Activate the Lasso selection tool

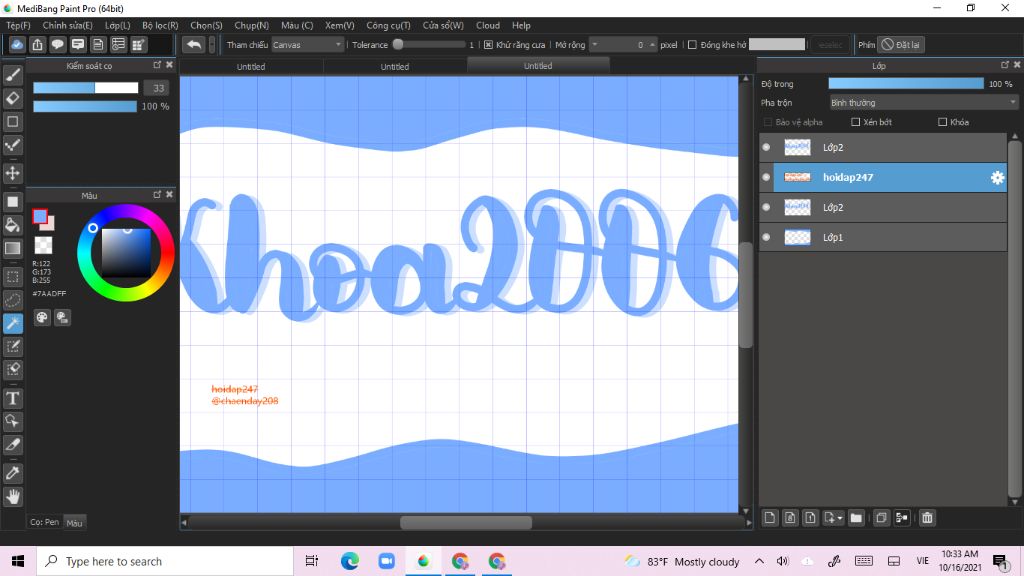point(12,300)
